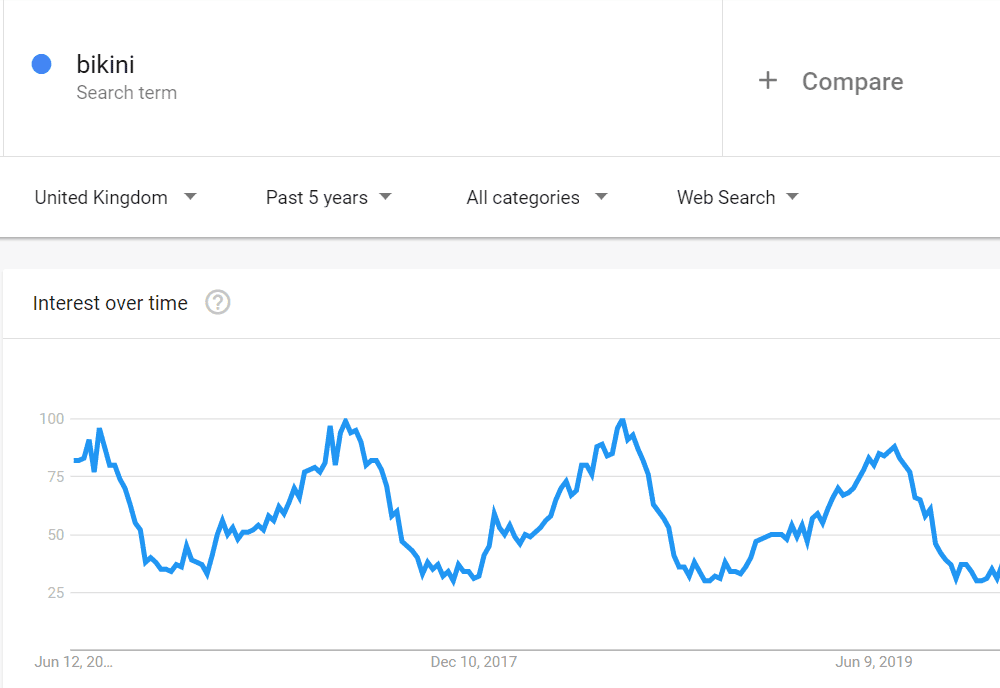Click the All categories dropdown arrow
This screenshot has width=1000, height=688.
point(601,196)
